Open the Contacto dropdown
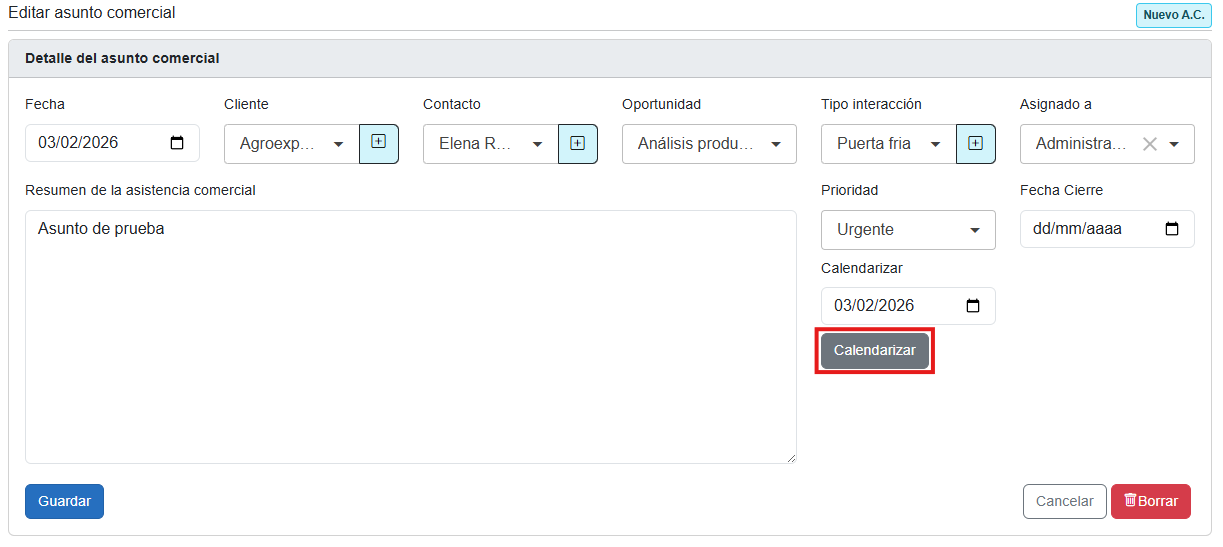Screen dimensions: 1223x547 537,144
